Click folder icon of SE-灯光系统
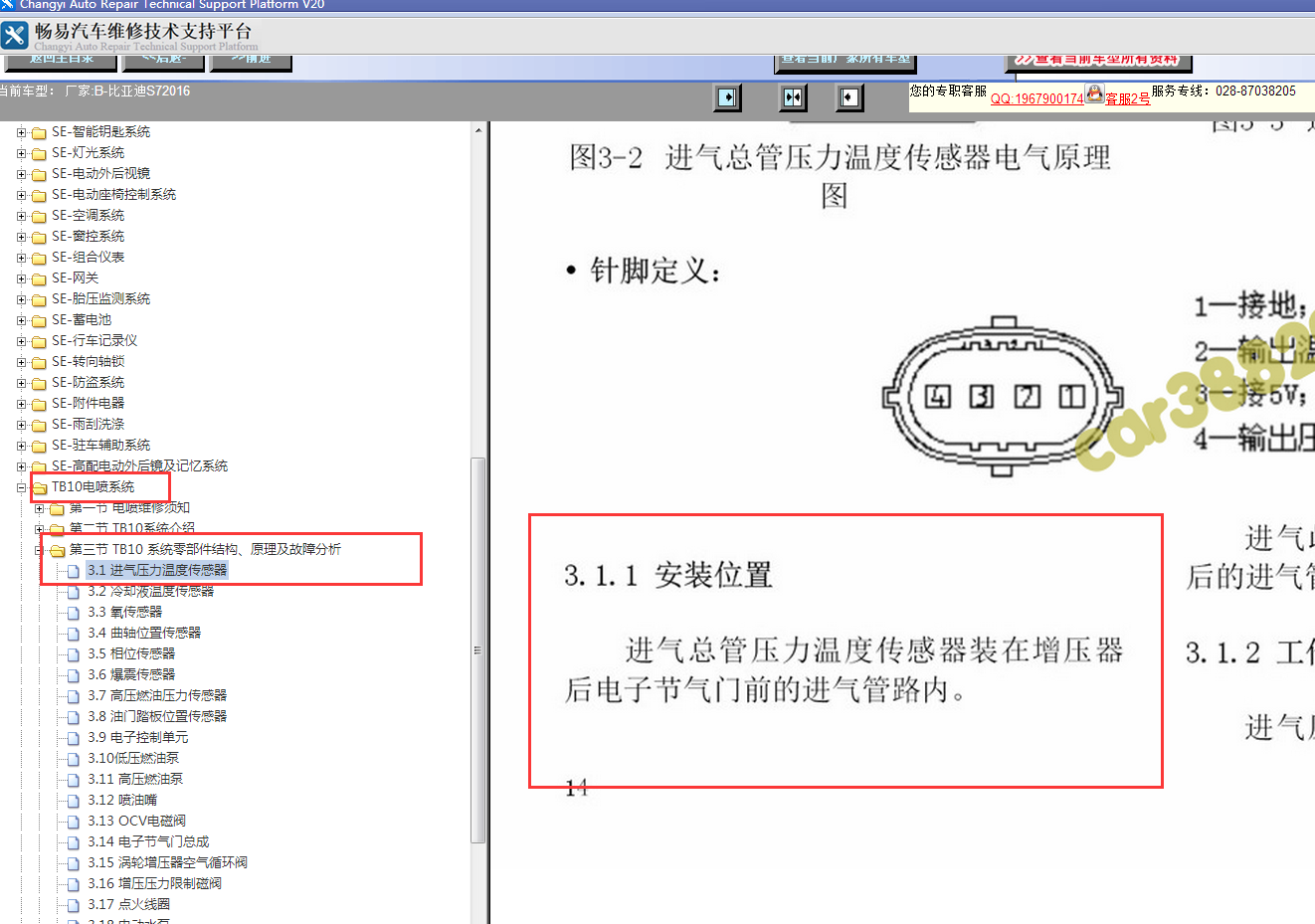The width and height of the screenshot is (1315, 924). coord(39,153)
